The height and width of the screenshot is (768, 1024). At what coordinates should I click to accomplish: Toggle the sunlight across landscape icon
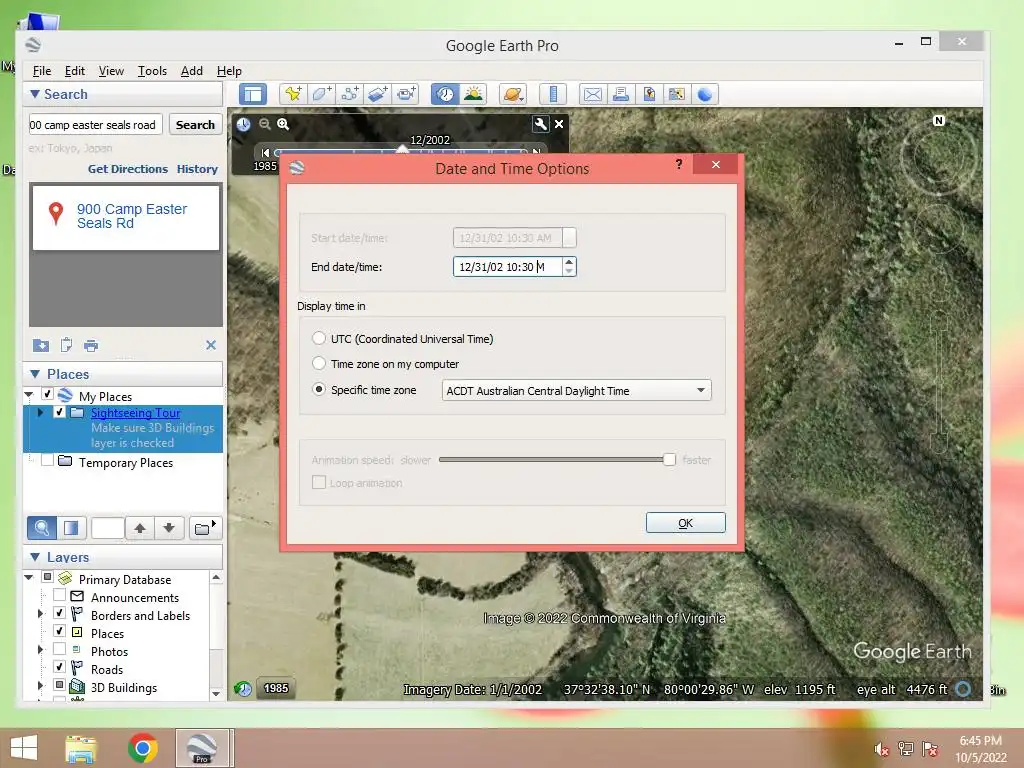click(473, 94)
